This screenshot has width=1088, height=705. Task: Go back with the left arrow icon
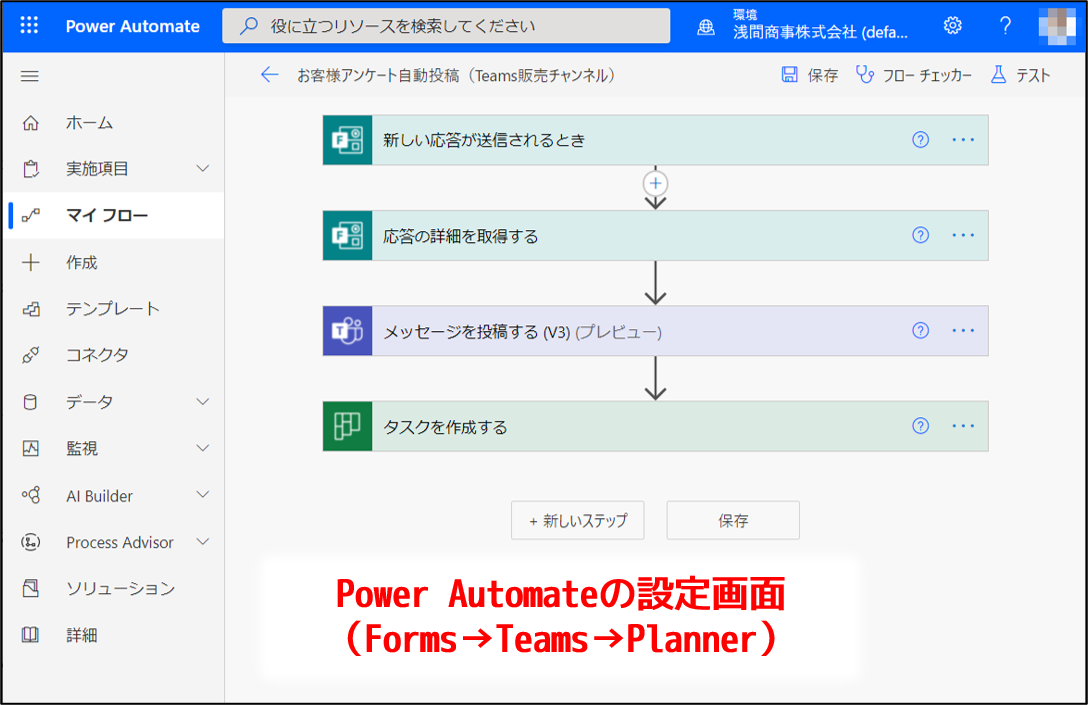click(269, 75)
